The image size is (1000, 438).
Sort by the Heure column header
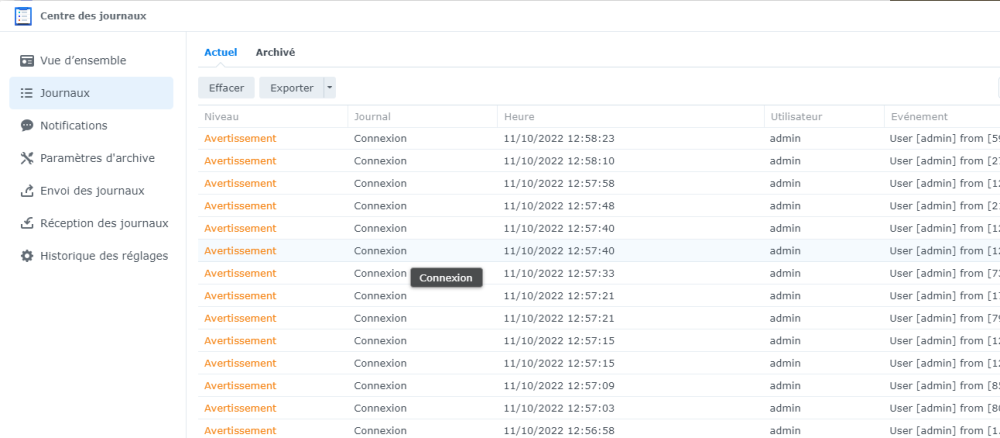[519, 117]
